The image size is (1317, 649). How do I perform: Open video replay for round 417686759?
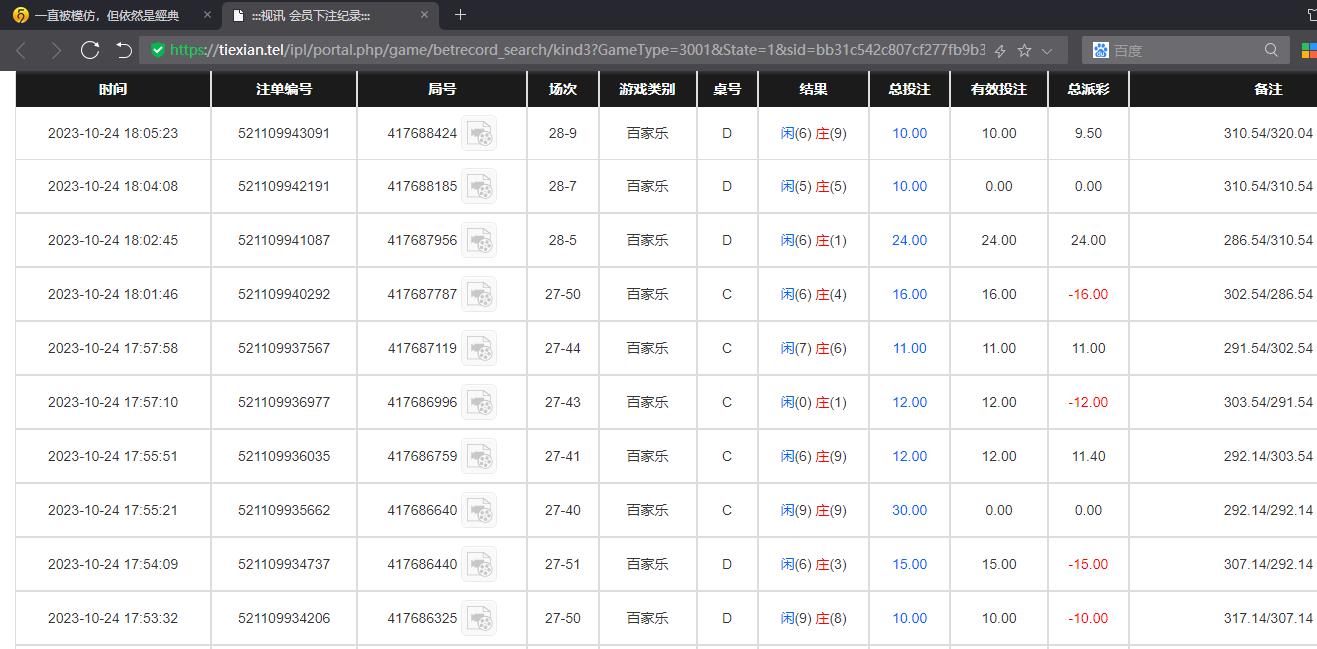[479, 456]
